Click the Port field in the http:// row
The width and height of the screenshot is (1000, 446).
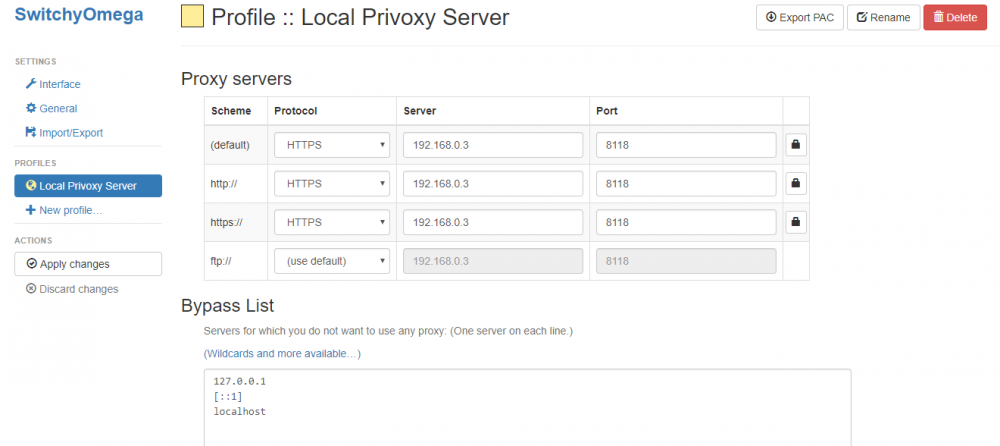pyautogui.click(x=686, y=184)
